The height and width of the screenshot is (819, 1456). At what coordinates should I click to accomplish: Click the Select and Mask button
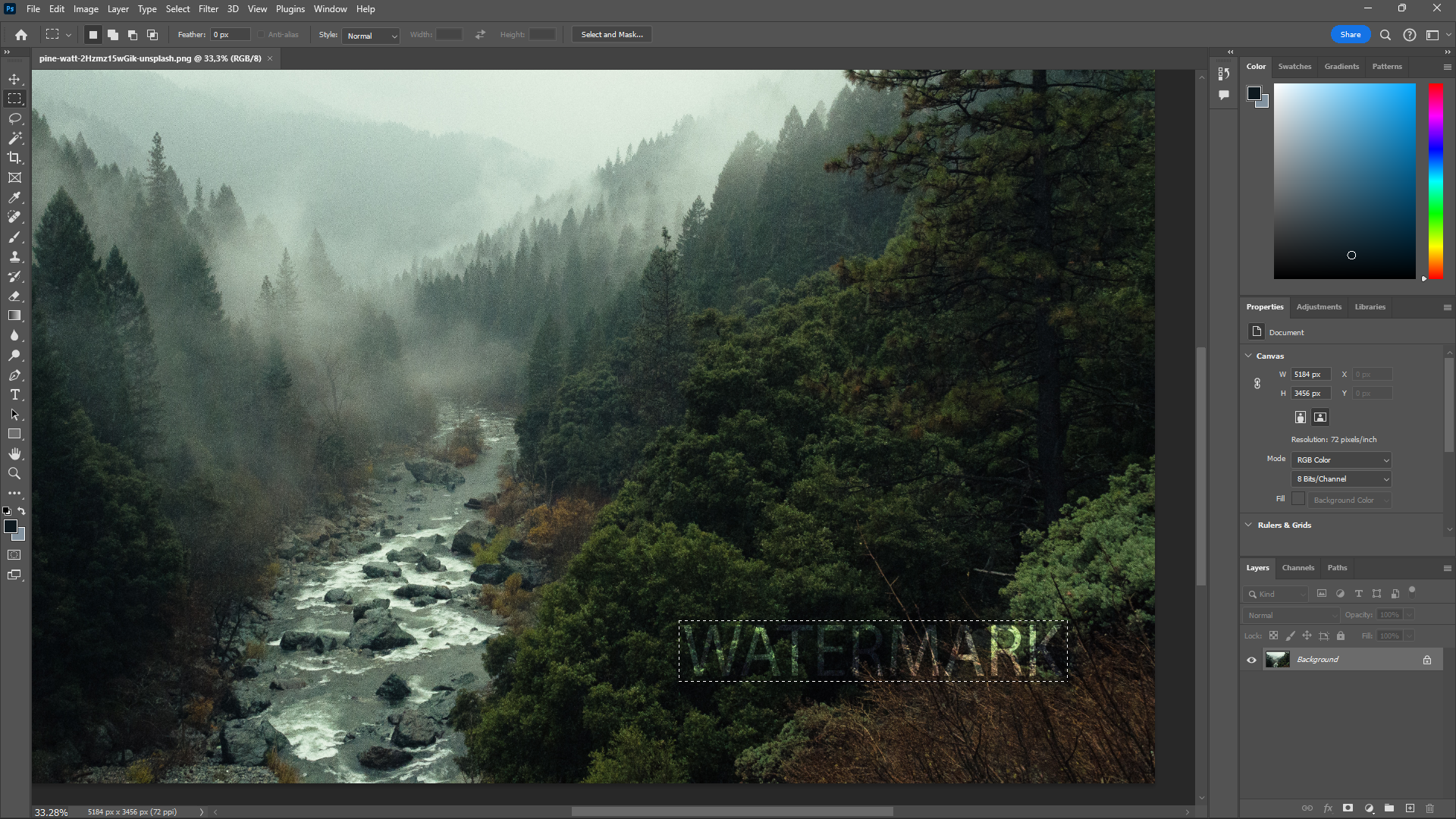(x=611, y=34)
